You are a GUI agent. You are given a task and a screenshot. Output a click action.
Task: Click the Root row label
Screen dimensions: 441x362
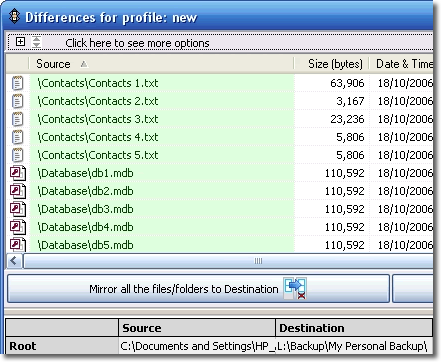coord(62,346)
